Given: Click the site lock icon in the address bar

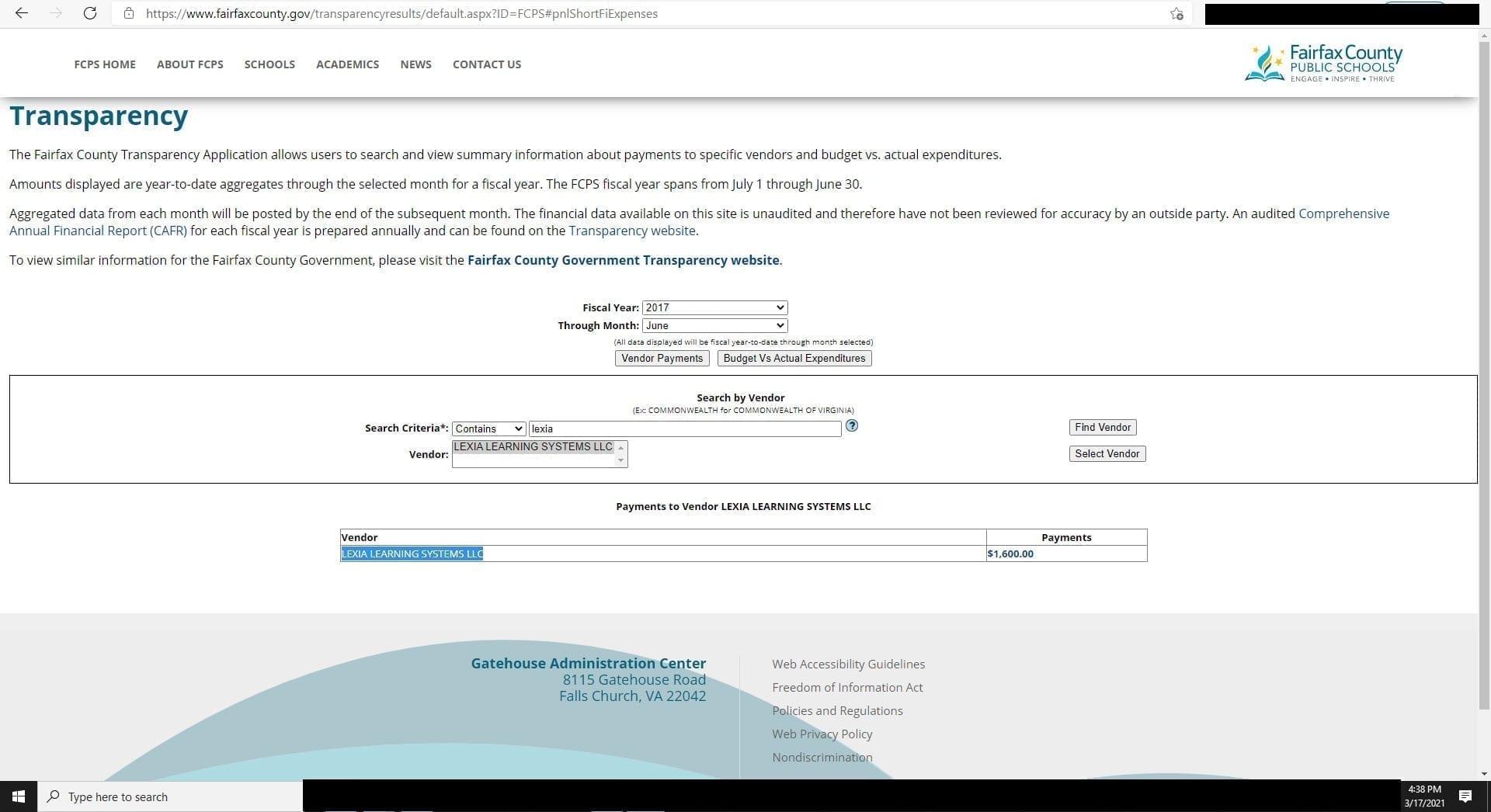Looking at the screenshot, I should 129,13.
